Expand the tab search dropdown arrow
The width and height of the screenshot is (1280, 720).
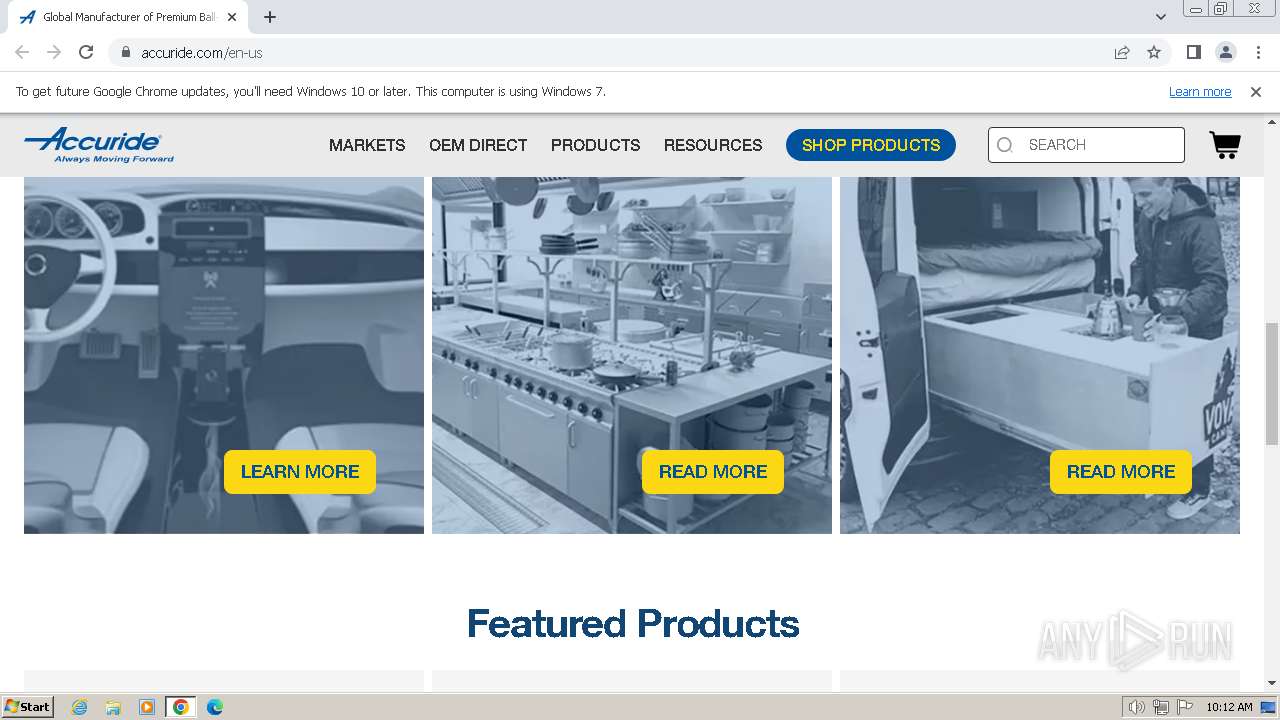click(1161, 16)
